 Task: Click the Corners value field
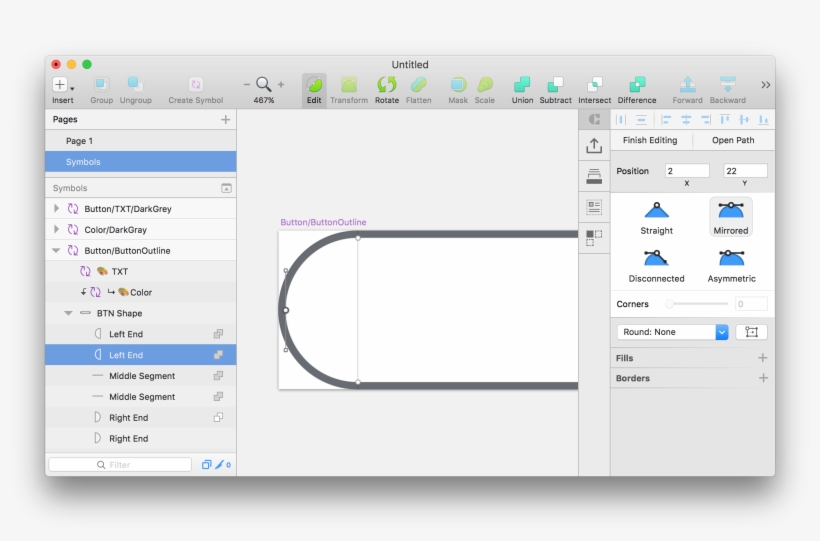(751, 304)
